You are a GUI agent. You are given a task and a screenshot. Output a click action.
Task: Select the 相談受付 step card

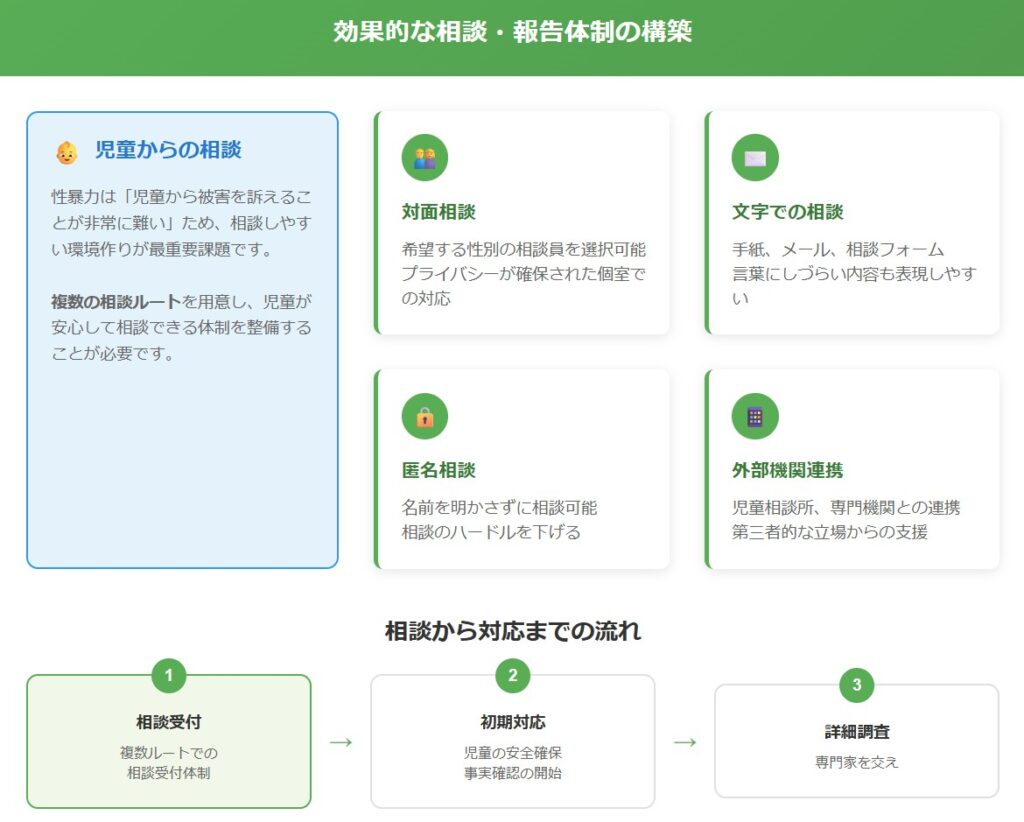tap(169, 745)
